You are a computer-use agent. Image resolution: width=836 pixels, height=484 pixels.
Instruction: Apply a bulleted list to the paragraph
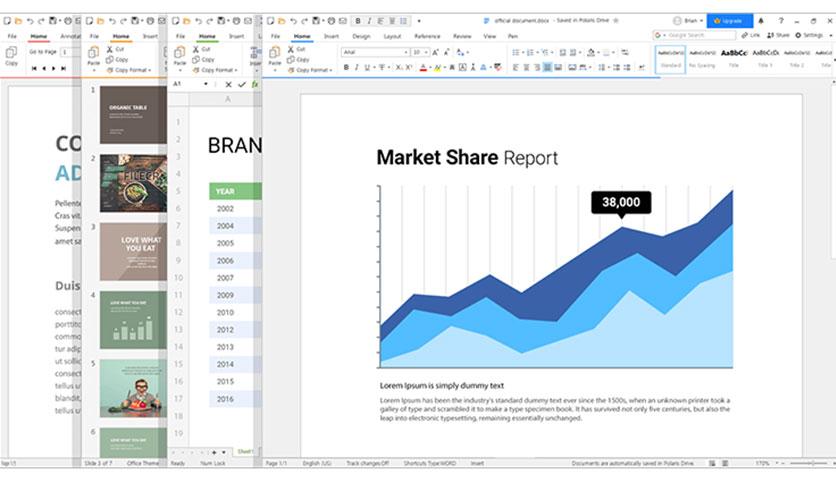coord(515,52)
